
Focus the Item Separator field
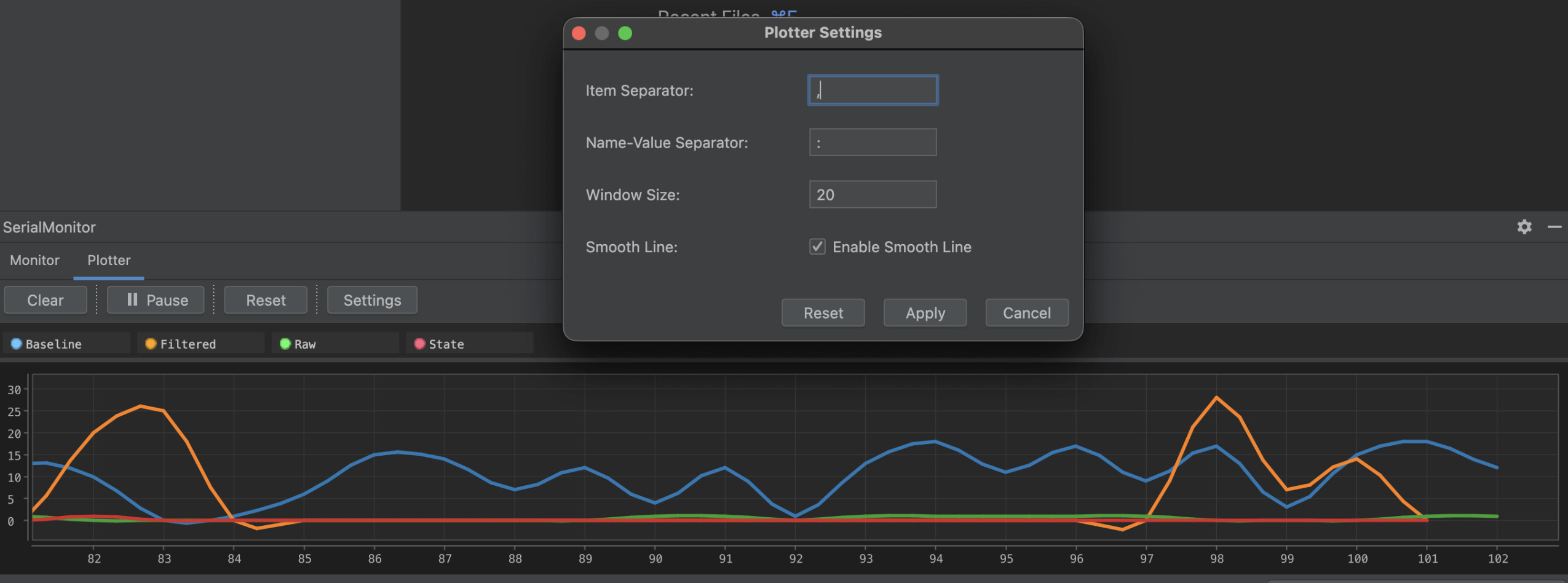tap(873, 90)
